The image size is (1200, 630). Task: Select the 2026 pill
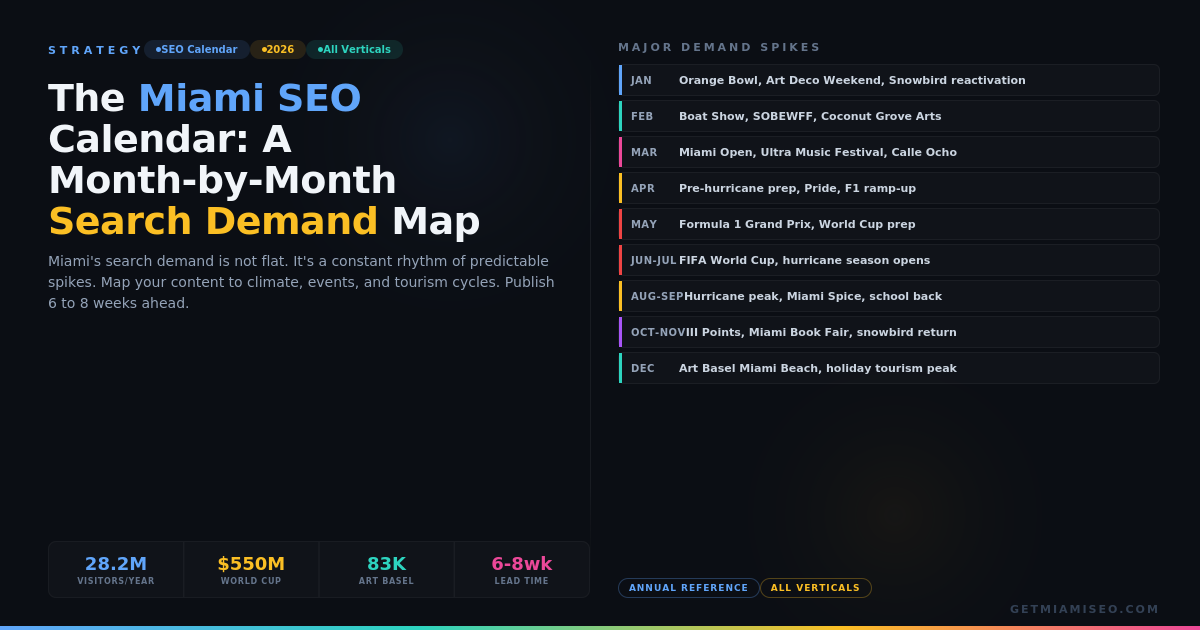[278, 49]
